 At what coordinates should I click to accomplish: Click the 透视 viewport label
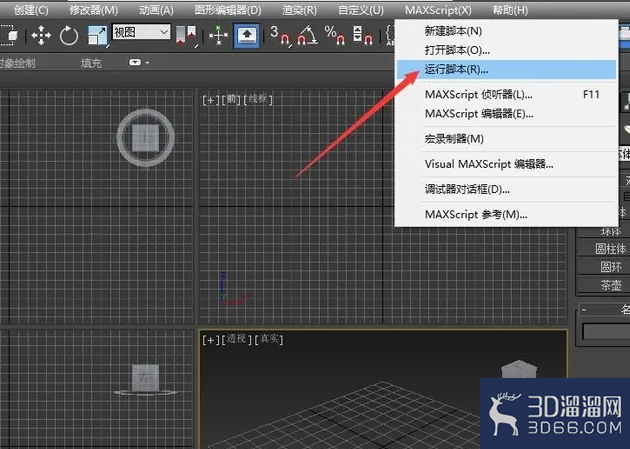236,339
